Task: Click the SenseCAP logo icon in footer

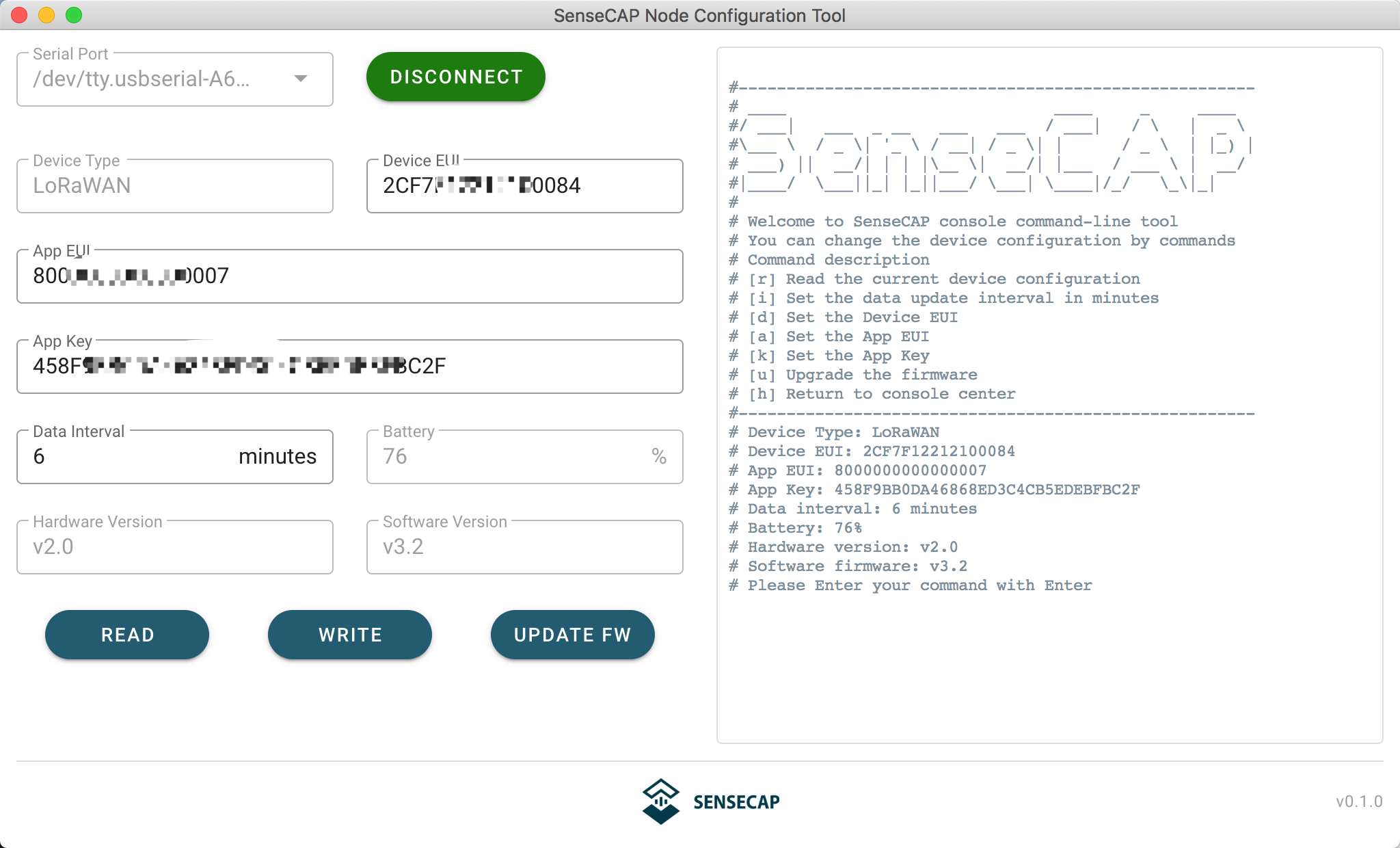Action: click(661, 801)
